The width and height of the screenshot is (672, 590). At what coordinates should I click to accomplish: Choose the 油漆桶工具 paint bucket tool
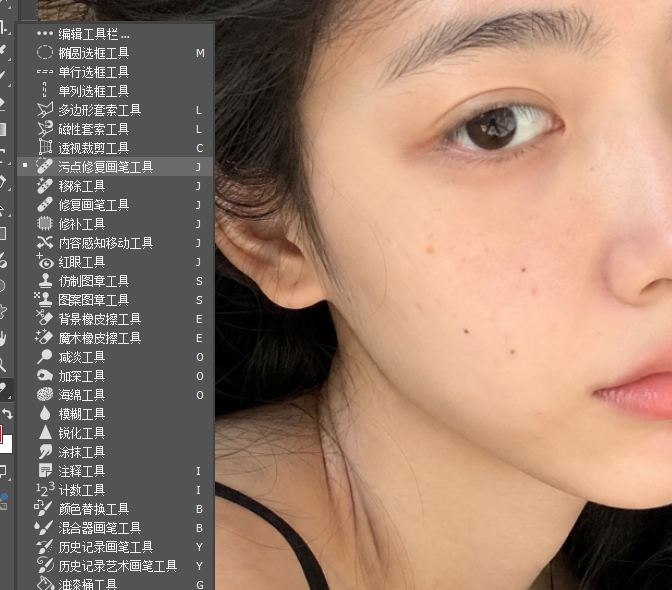(115, 583)
